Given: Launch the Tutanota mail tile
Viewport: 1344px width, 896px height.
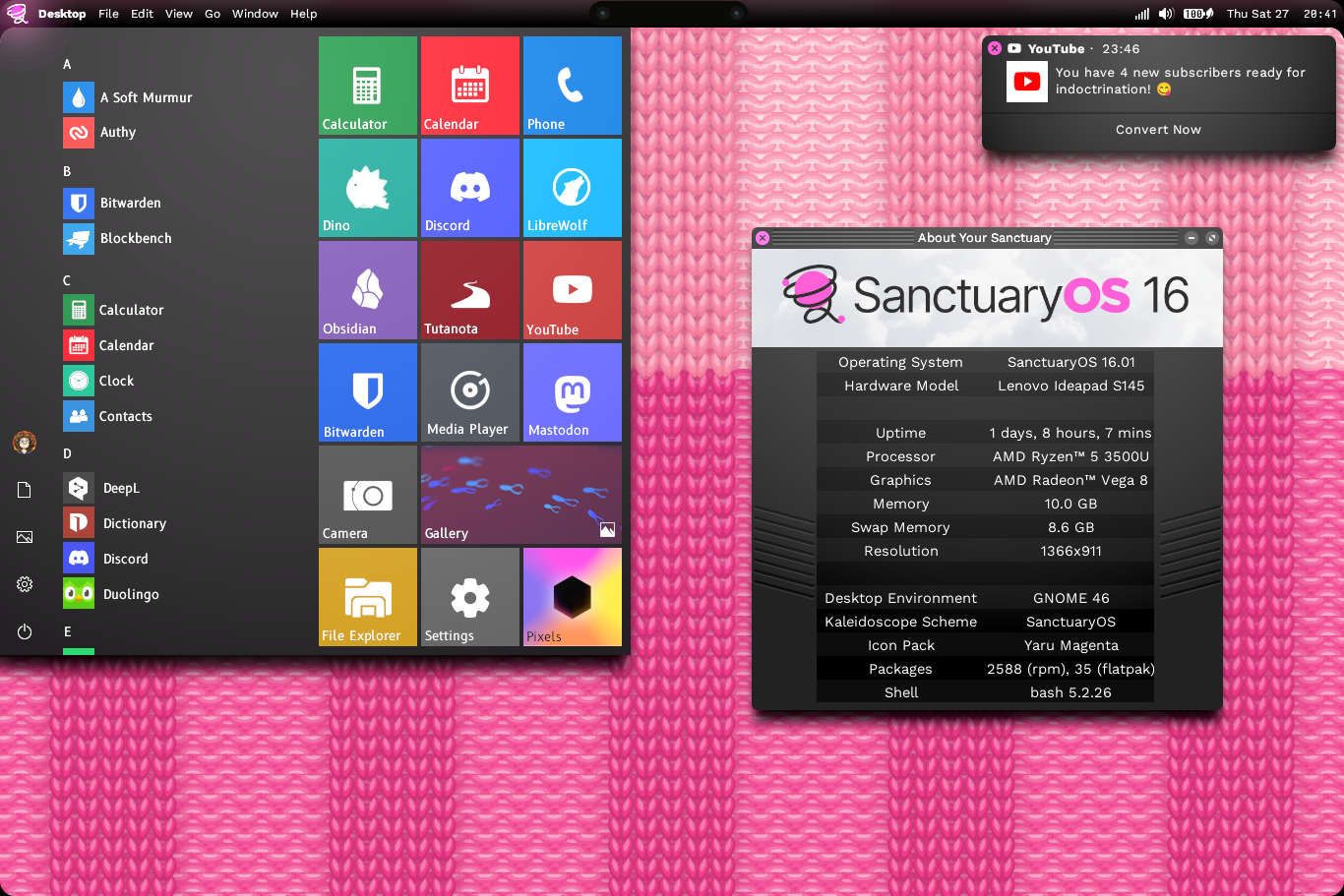Looking at the screenshot, I should [x=469, y=290].
